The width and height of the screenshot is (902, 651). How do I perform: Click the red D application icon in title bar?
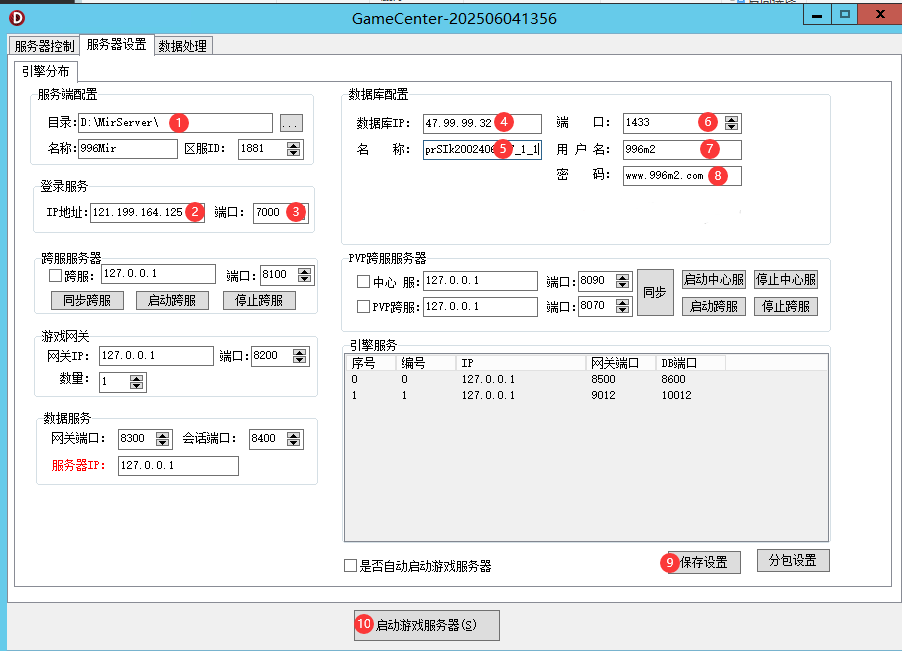pos(17,18)
